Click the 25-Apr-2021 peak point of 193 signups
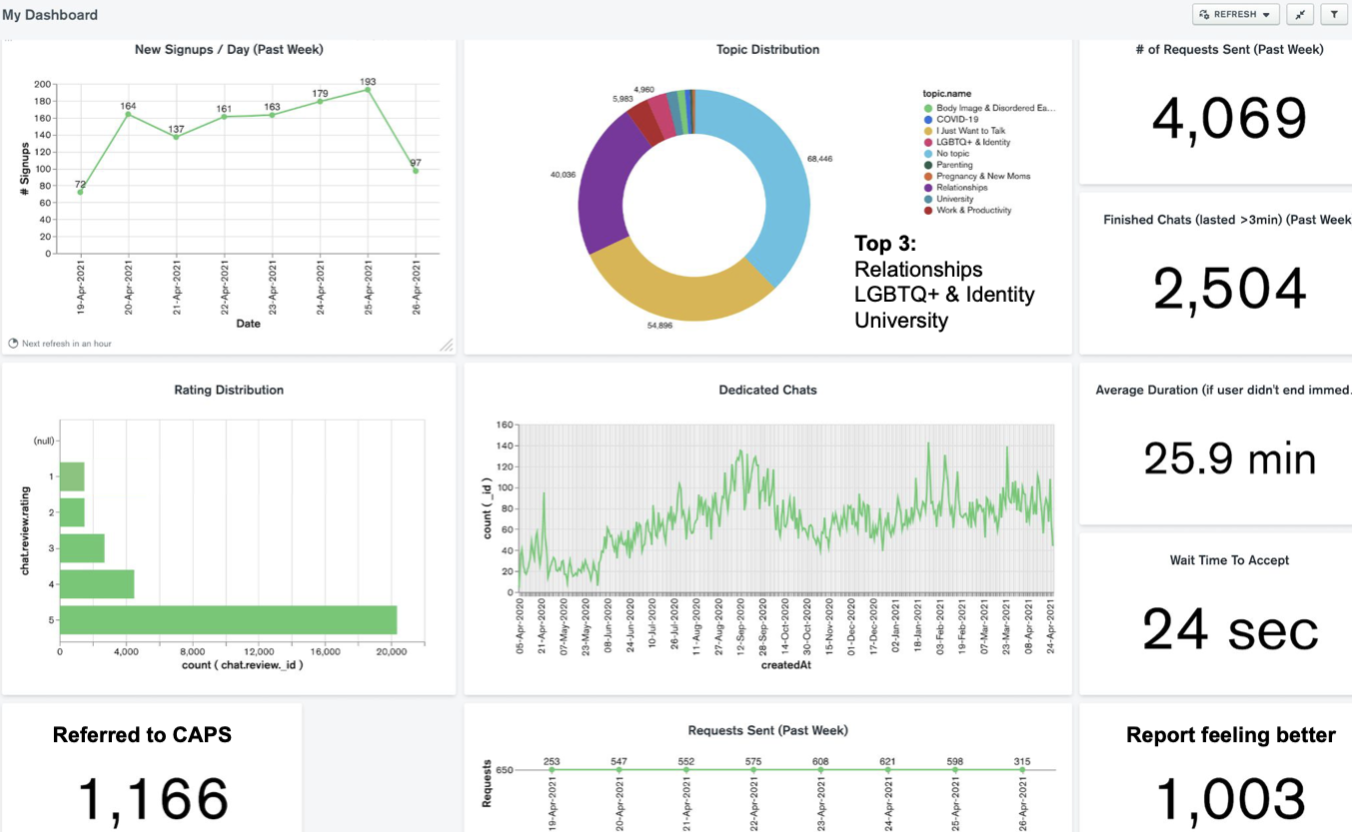Image resolution: width=1352 pixels, height=832 pixels. tap(368, 90)
